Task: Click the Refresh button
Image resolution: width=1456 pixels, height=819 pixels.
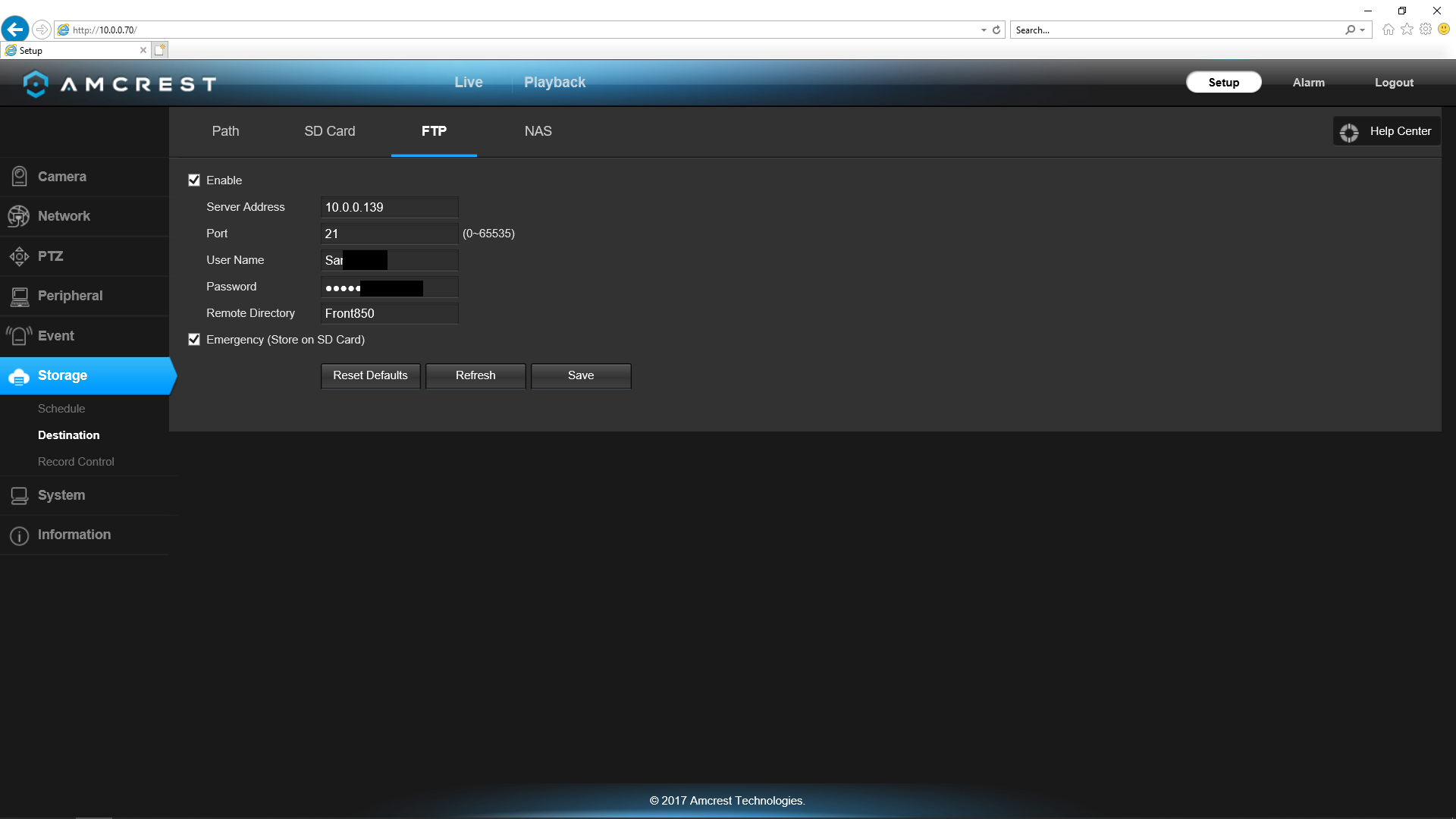Action: tap(475, 376)
